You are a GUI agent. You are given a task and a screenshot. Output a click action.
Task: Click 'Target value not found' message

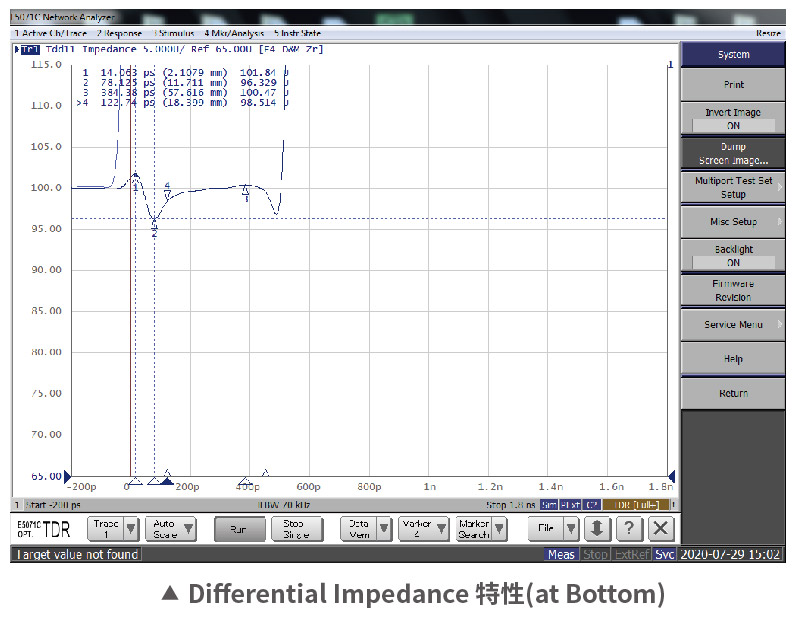pos(77,554)
